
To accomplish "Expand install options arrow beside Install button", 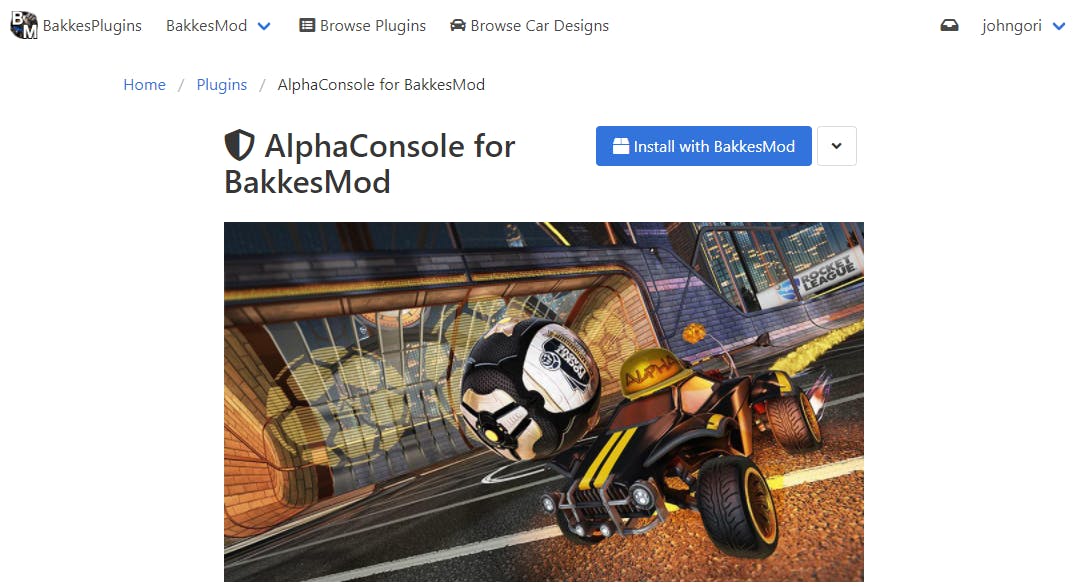I will tap(837, 146).
